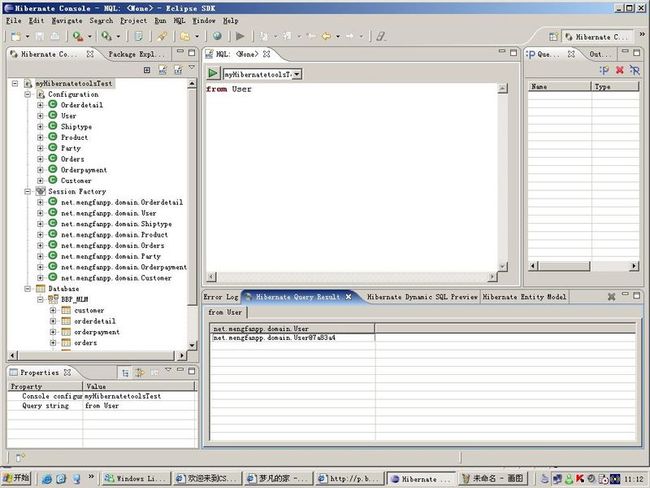The image size is (650, 488).
Task: Collapse the Session Factory node
Action: point(28,191)
